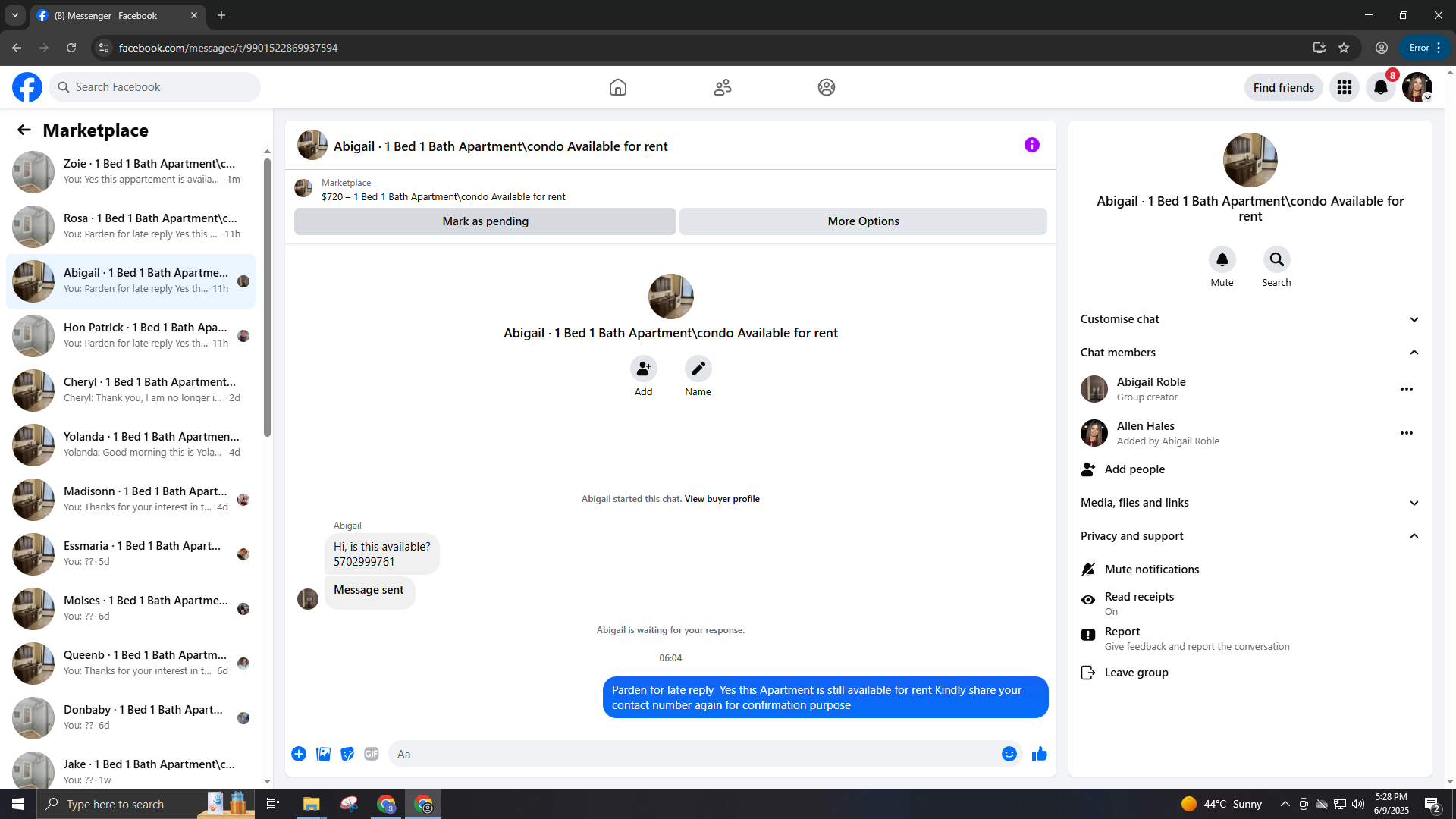Collapse Privacy and support section
This screenshot has height=819, width=1456.
(x=1250, y=536)
